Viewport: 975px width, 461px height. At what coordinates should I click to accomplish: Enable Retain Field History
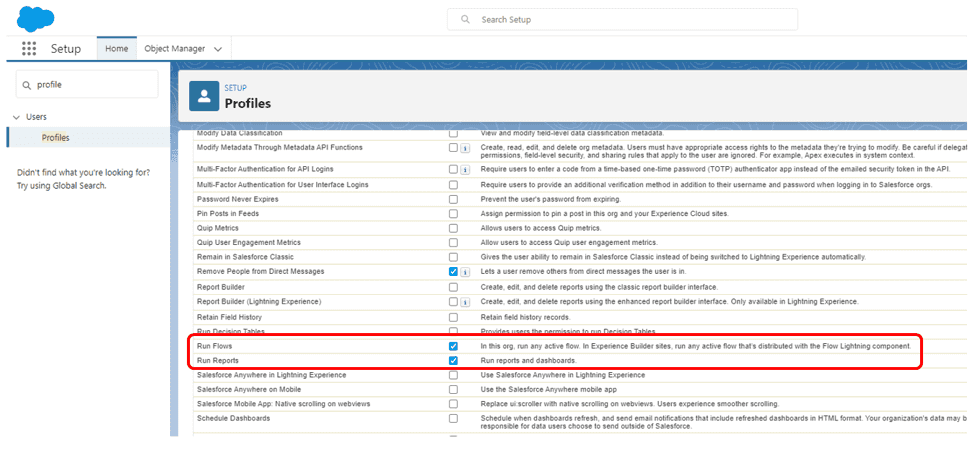(x=453, y=317)
